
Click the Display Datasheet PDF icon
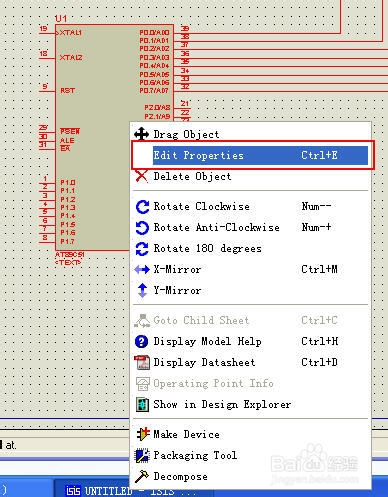[142, 362]
